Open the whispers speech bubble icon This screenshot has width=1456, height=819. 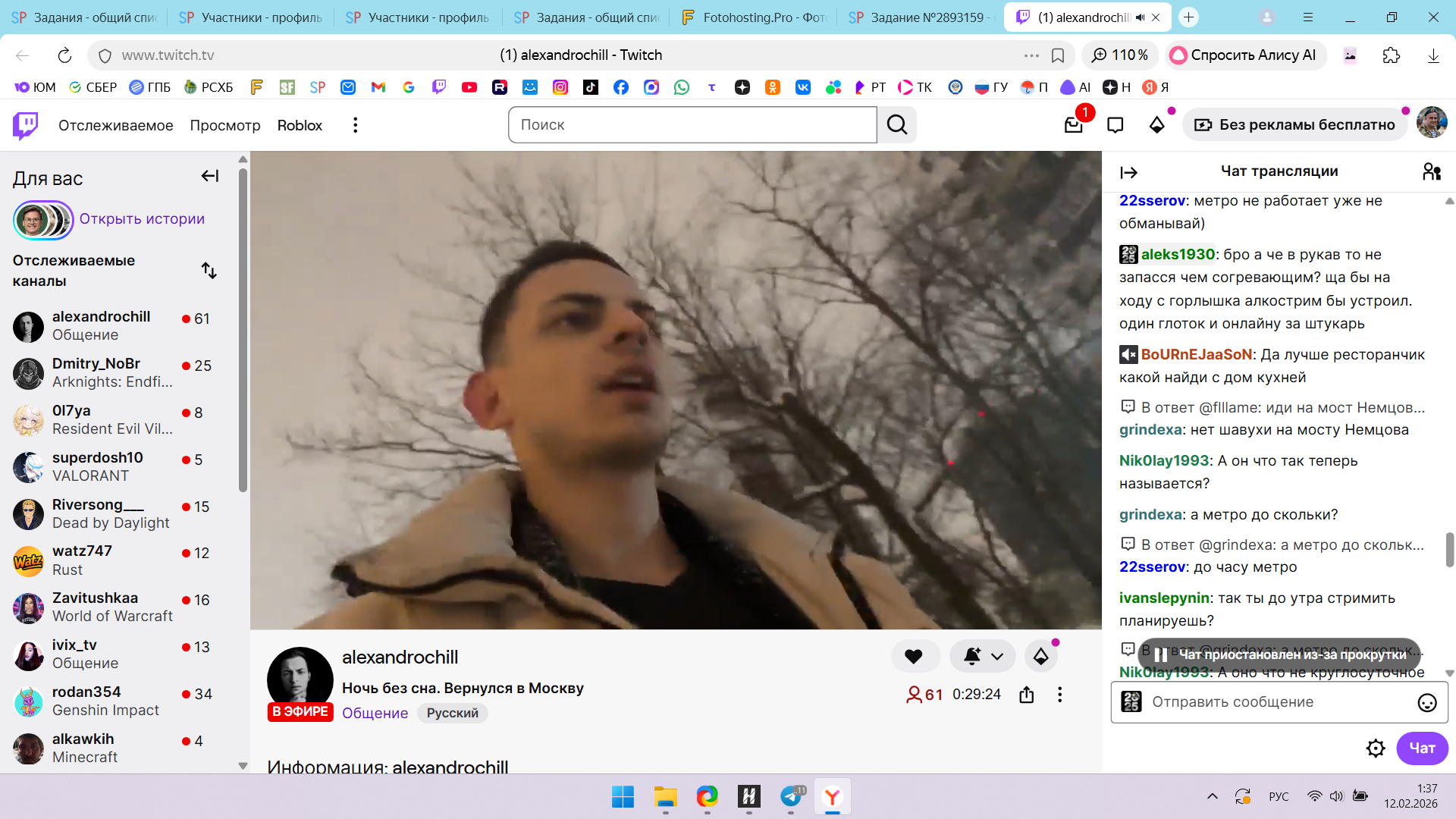pyautogui.click(x=1115, y=125)
